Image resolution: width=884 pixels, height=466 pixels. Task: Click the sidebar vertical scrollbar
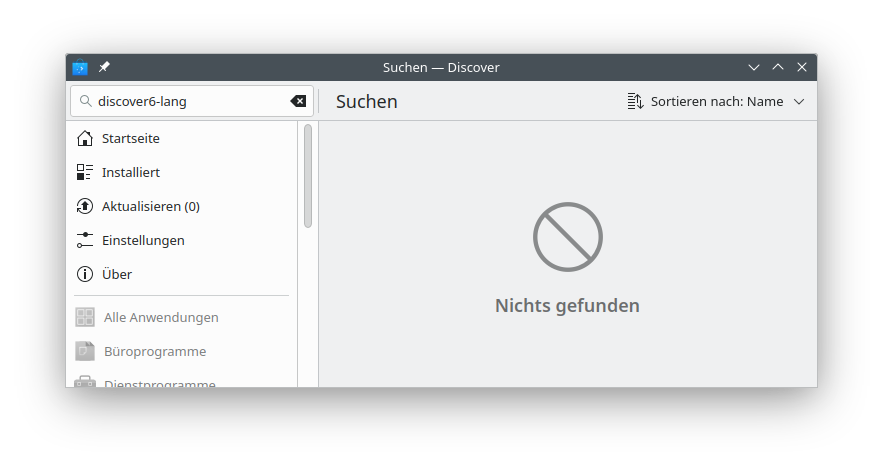point(308,176)
